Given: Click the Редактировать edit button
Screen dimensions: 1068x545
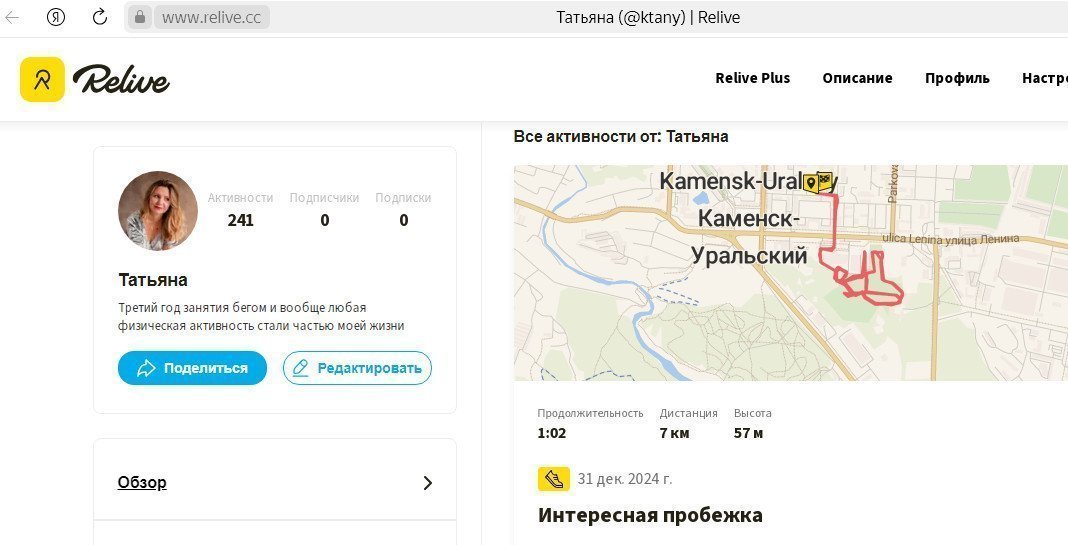Looking at the screenshot, I should pos(357,368).
